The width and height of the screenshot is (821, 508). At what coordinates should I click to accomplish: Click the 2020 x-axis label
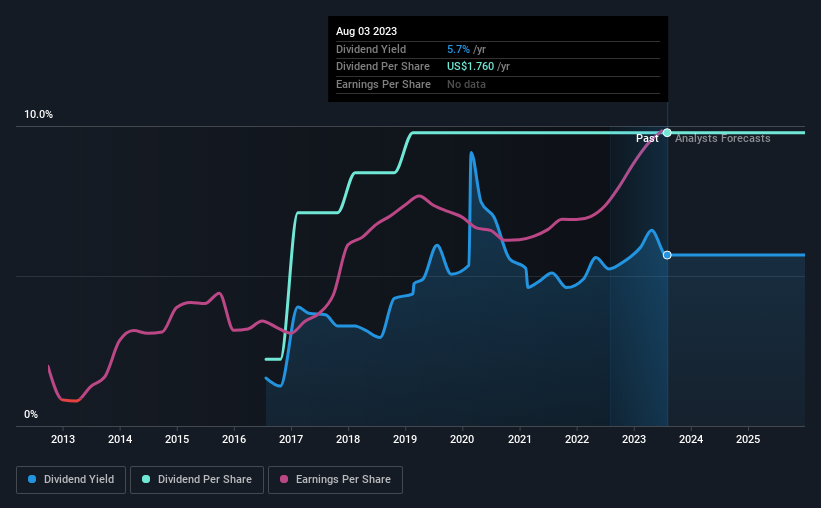point(462,439)
